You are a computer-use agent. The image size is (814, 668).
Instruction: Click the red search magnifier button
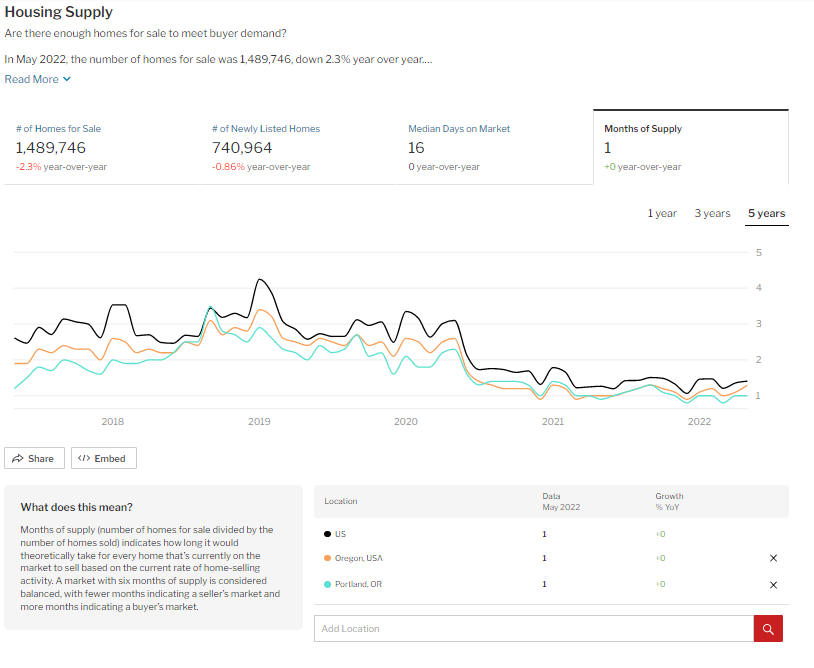[768, 629]
